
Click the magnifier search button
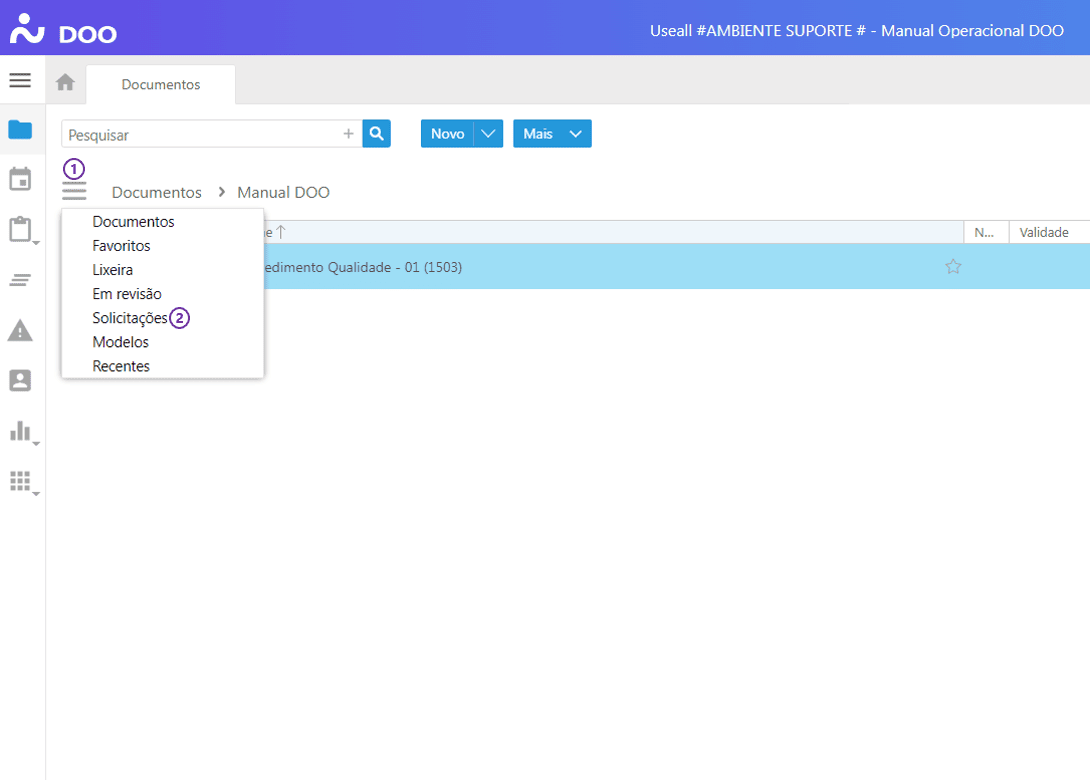point(376,134)
